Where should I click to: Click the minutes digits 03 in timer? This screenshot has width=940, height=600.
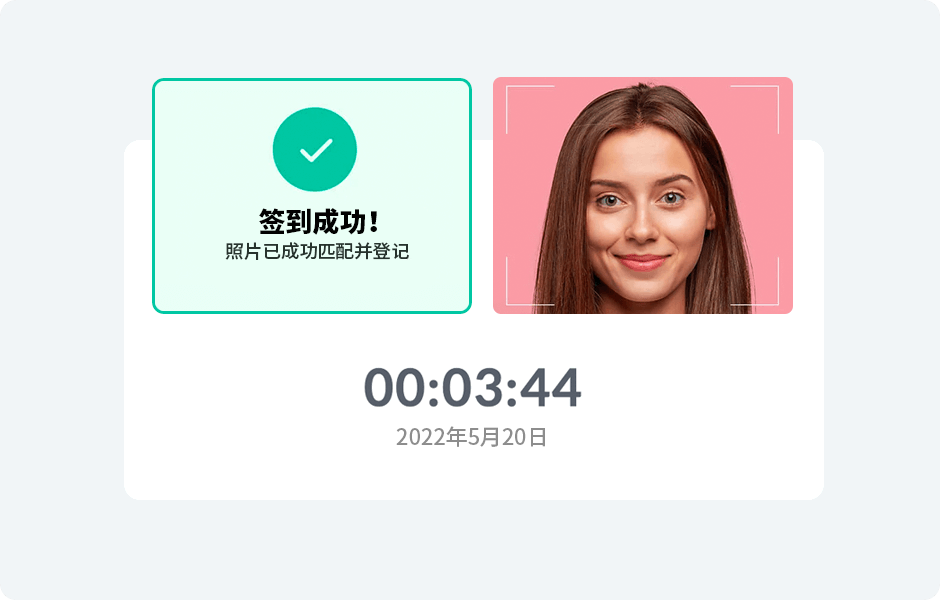click(x=472, y=388)
